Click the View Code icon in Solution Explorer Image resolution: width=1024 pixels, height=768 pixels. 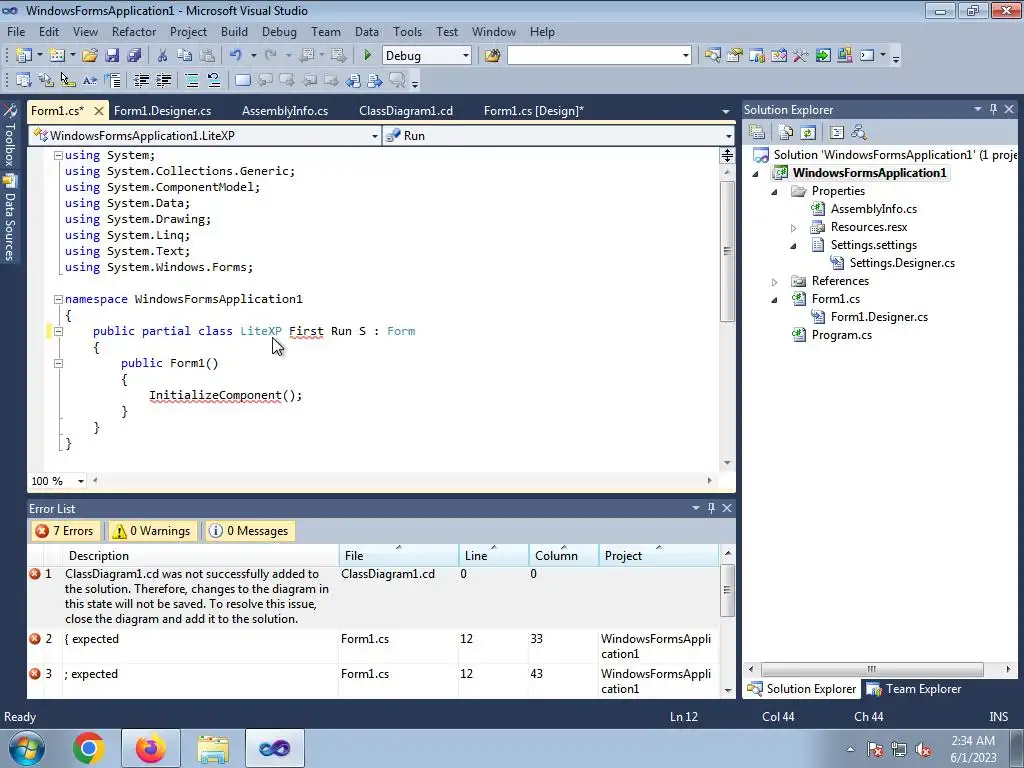837,133
